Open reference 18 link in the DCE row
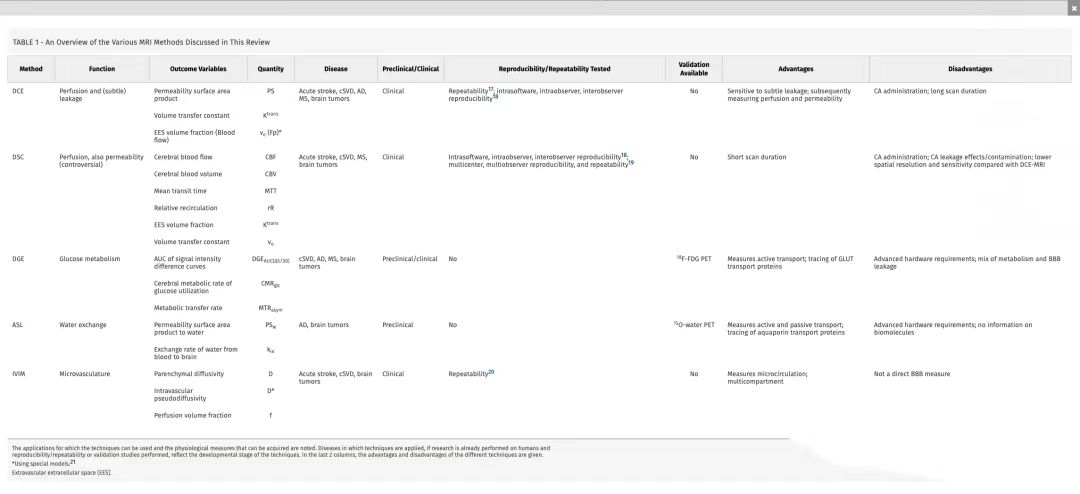Image resolution: width=1080 pixels, height=494 pixels. click(x=495, y=97)
